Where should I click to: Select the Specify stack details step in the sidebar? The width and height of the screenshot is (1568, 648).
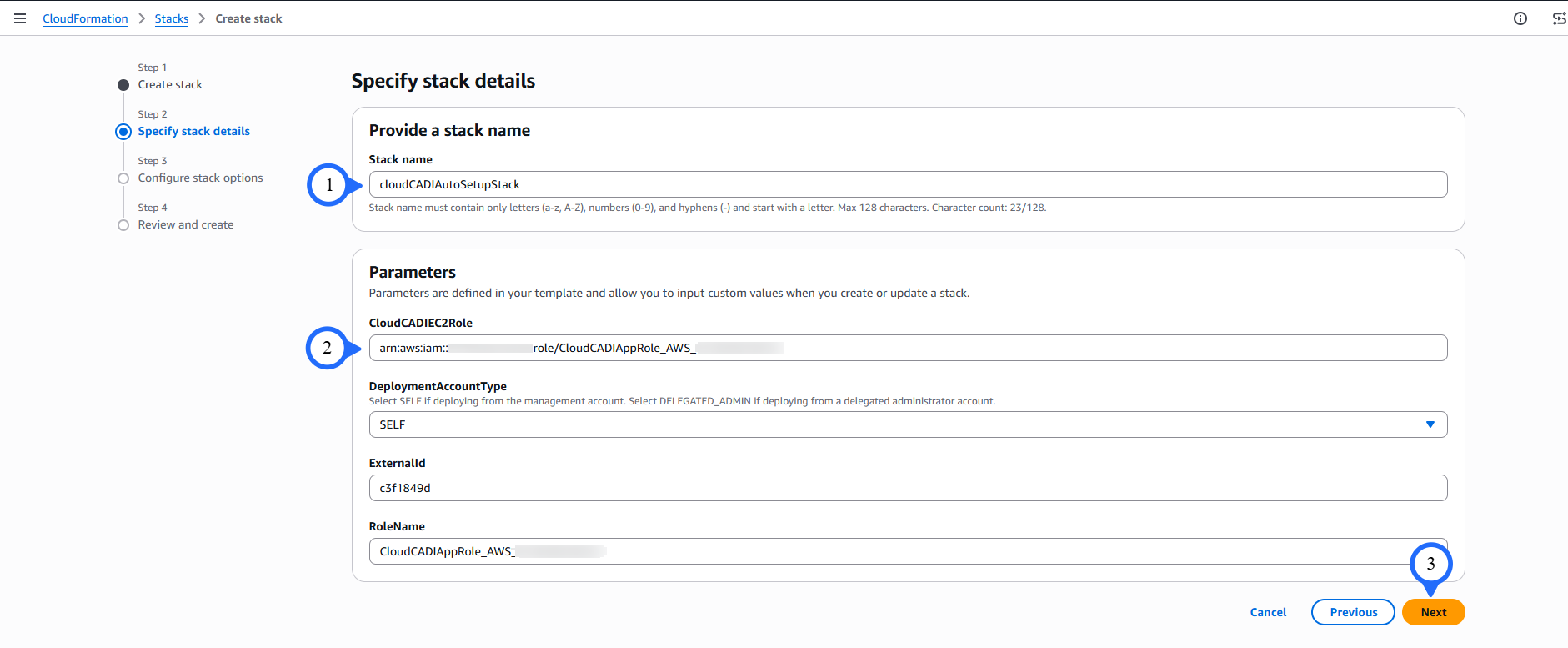coord(193,131)
